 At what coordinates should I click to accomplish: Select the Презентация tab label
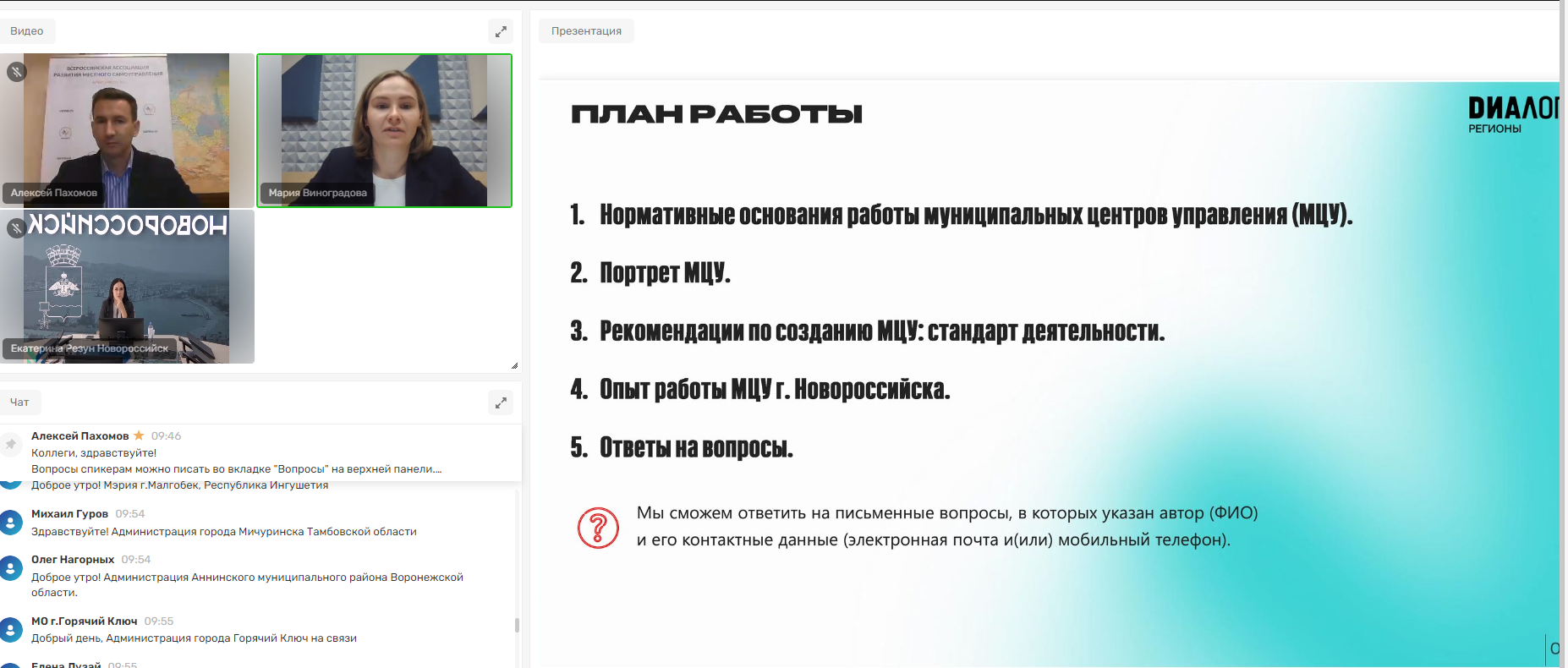pos(586,31)
